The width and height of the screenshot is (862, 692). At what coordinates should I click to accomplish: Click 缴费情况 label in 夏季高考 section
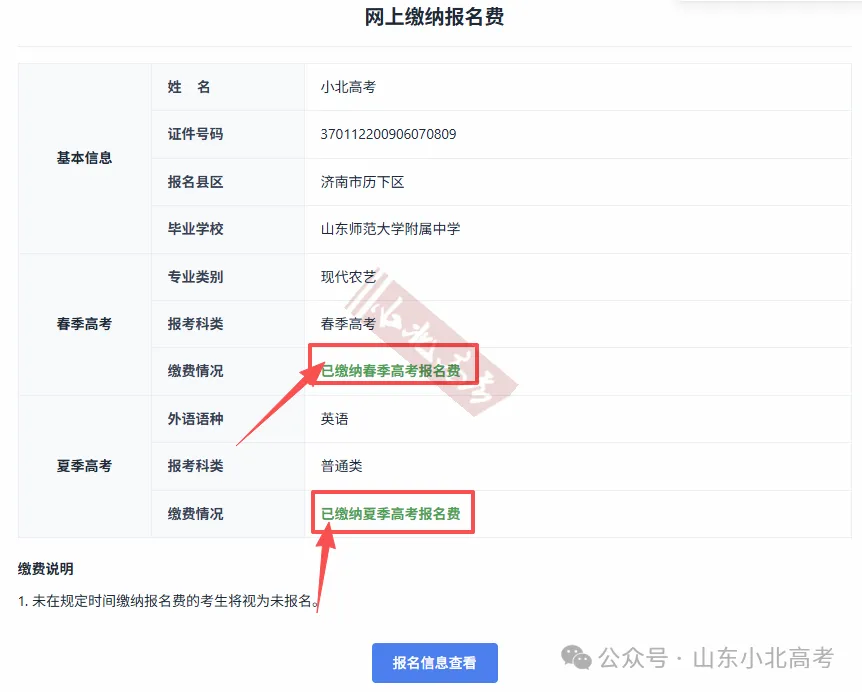click(196, 514)
